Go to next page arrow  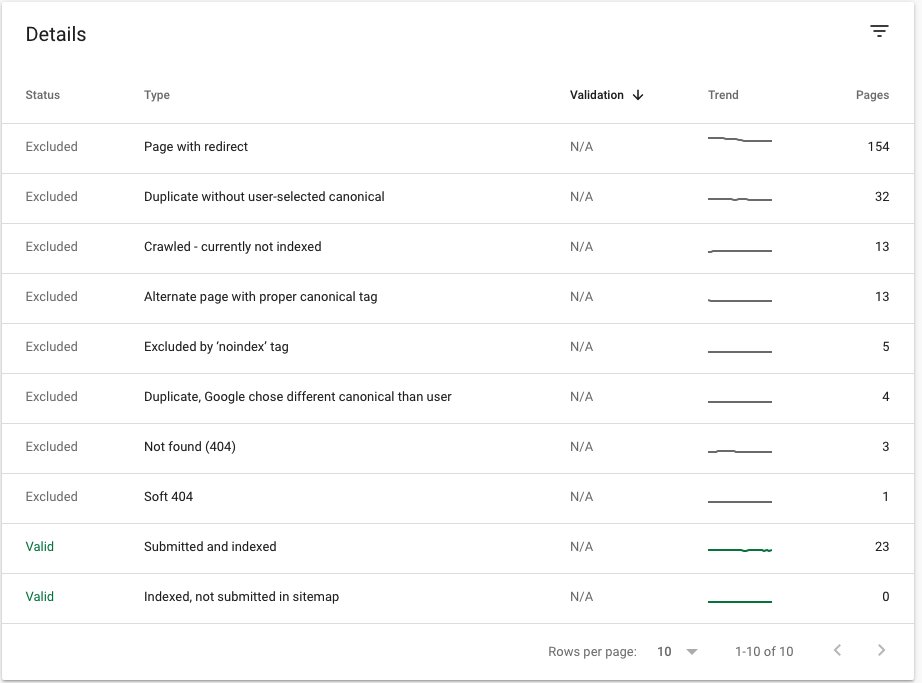pyautogui.click(x=881, y=650)
